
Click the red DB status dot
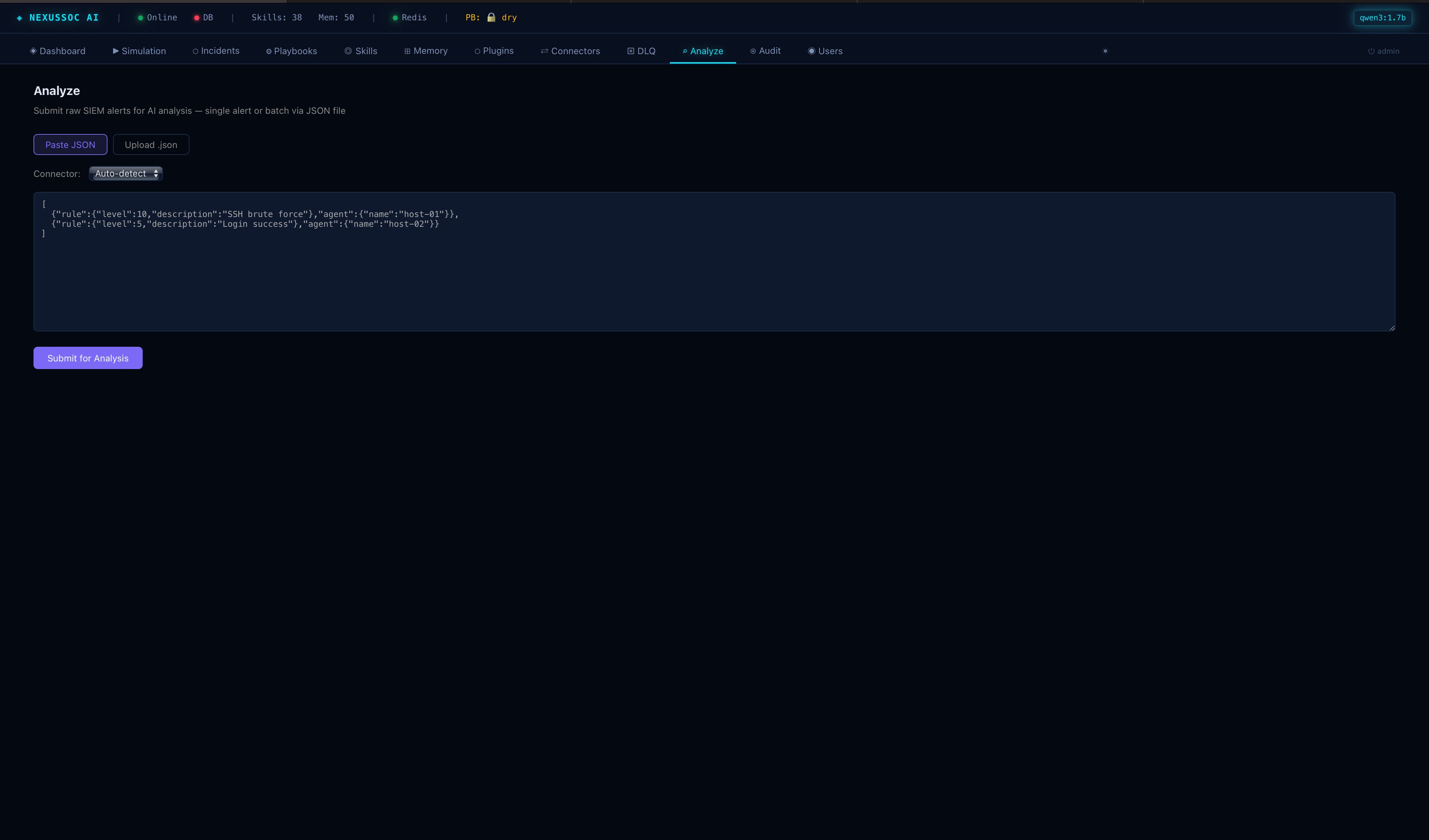pos(196,17)
